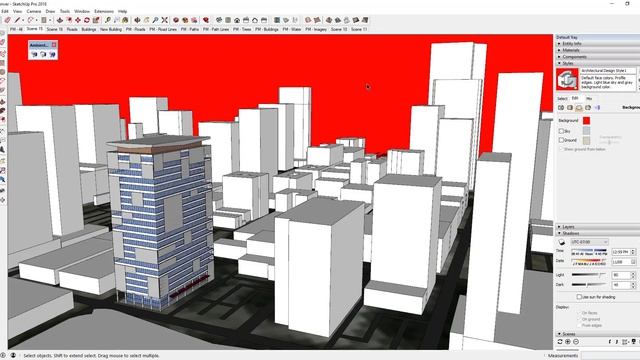The width and height of the screenshot is (640, 360).
Task: Click the shadow Time slider
Action: pyautogui.click(x=589, y=251)
